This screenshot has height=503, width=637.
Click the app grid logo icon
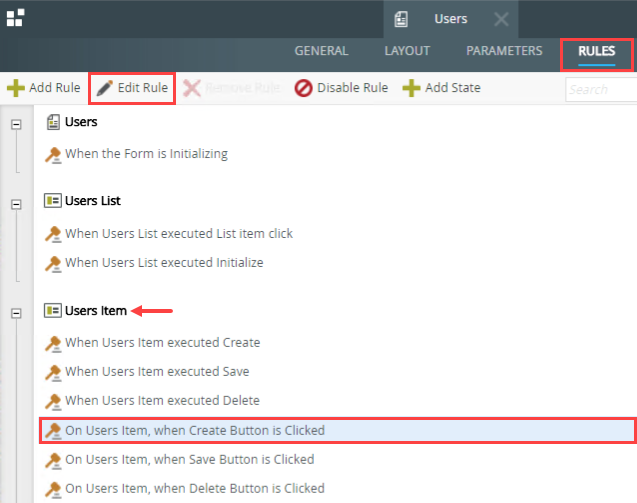pos(15,17)
